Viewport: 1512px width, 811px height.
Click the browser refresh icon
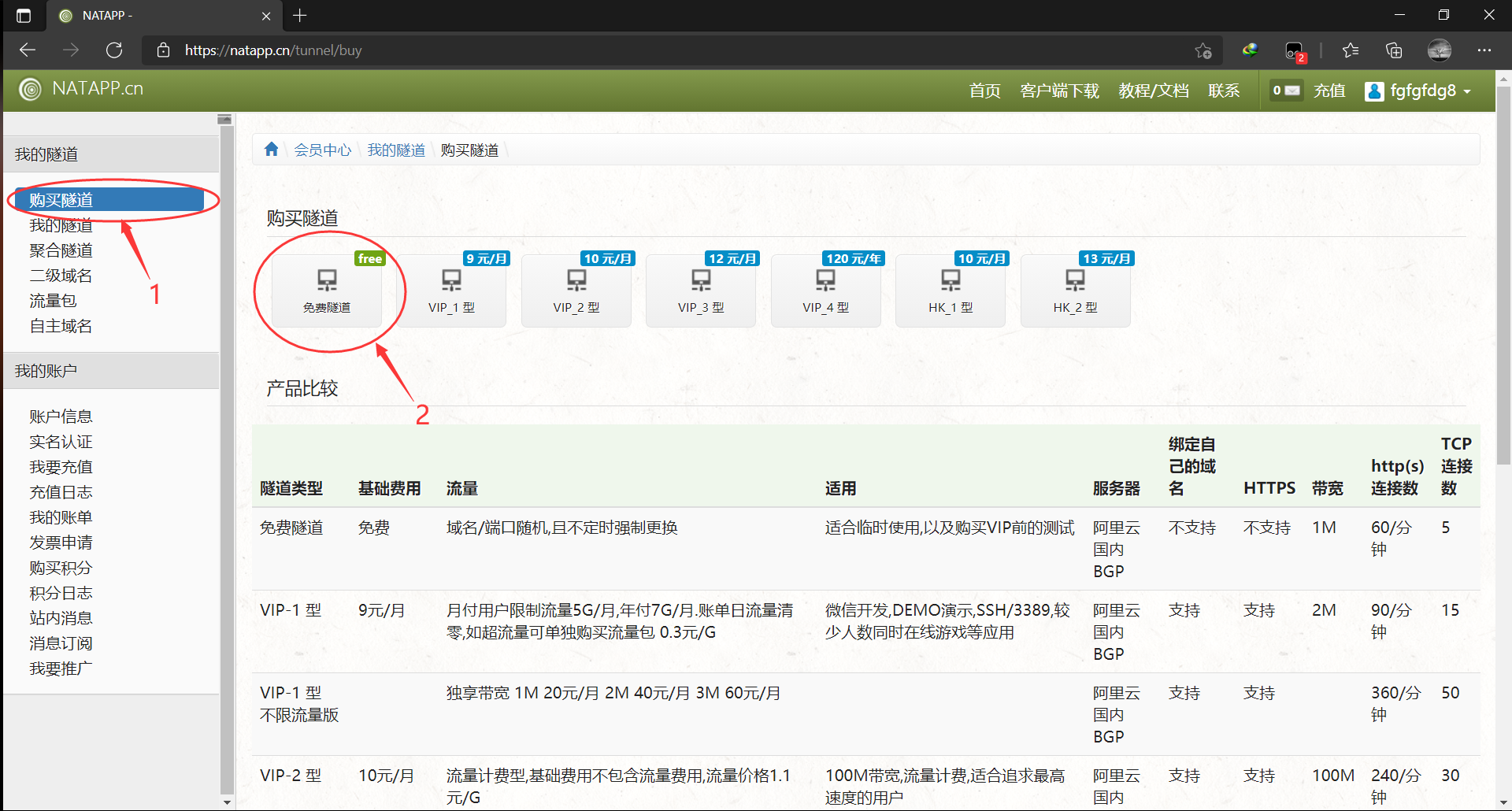113,50
